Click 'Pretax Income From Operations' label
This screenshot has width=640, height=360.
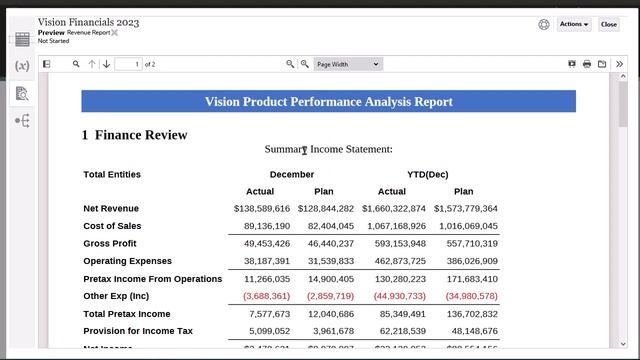point(153,279)
